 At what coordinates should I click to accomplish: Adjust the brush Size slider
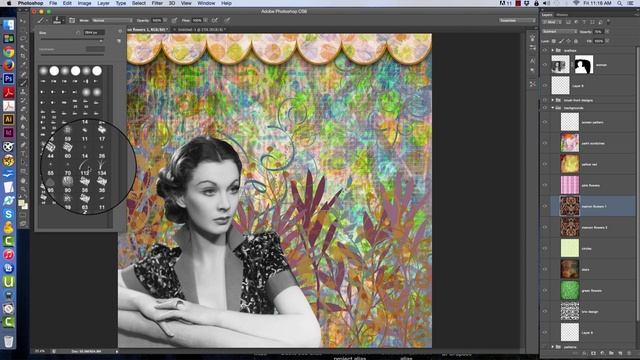[x=72, y=40]
